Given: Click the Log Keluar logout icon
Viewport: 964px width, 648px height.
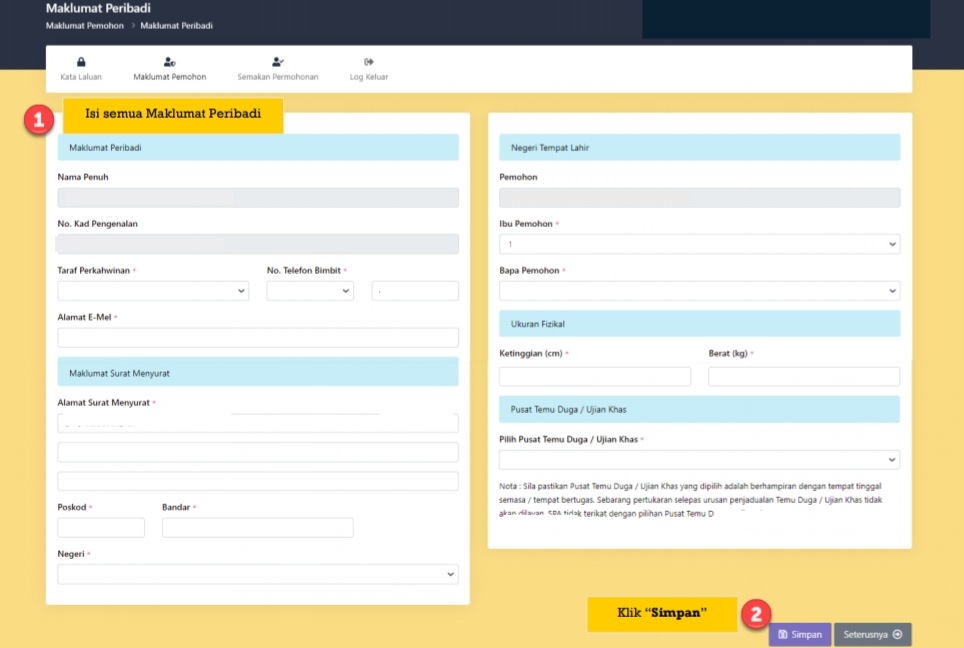Looking at the screenshot, I should [368, 62].
